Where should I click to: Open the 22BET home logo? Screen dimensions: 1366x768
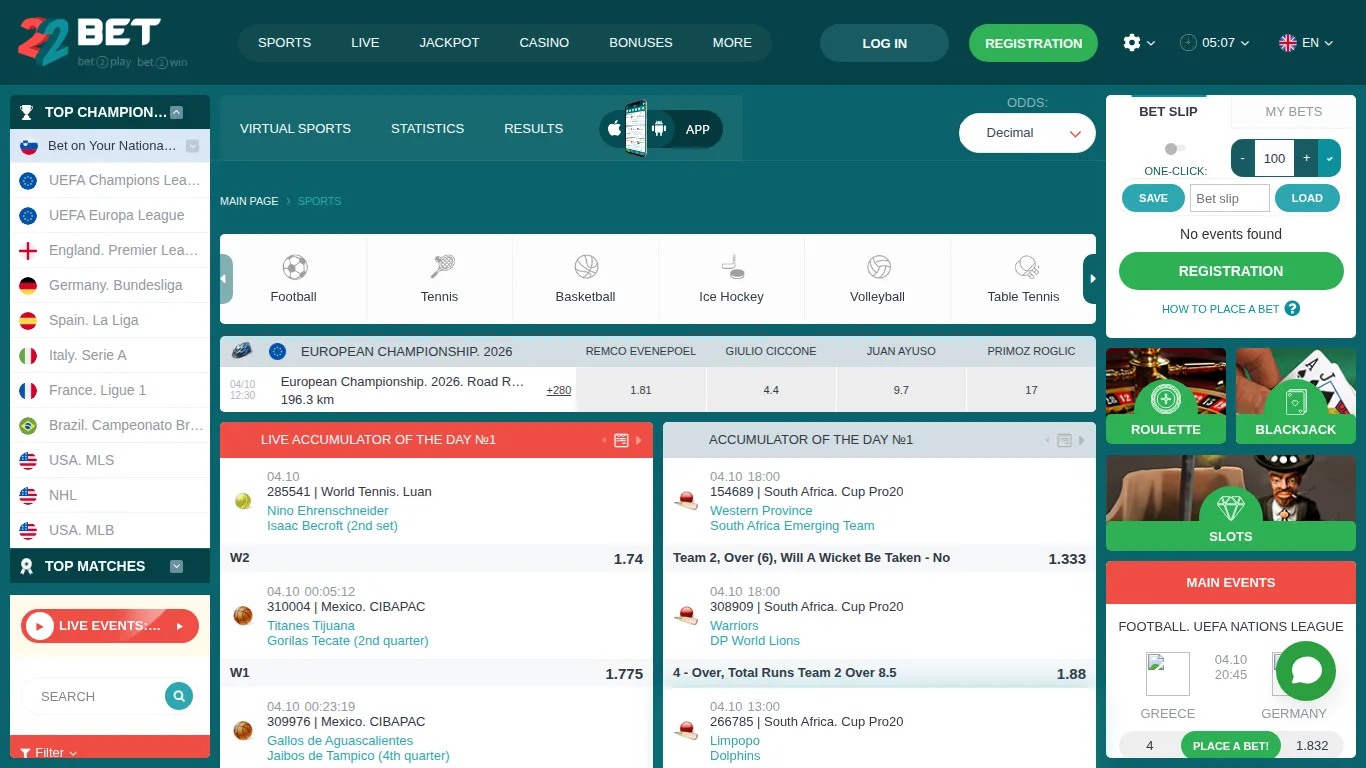click(x=102, y=42)
